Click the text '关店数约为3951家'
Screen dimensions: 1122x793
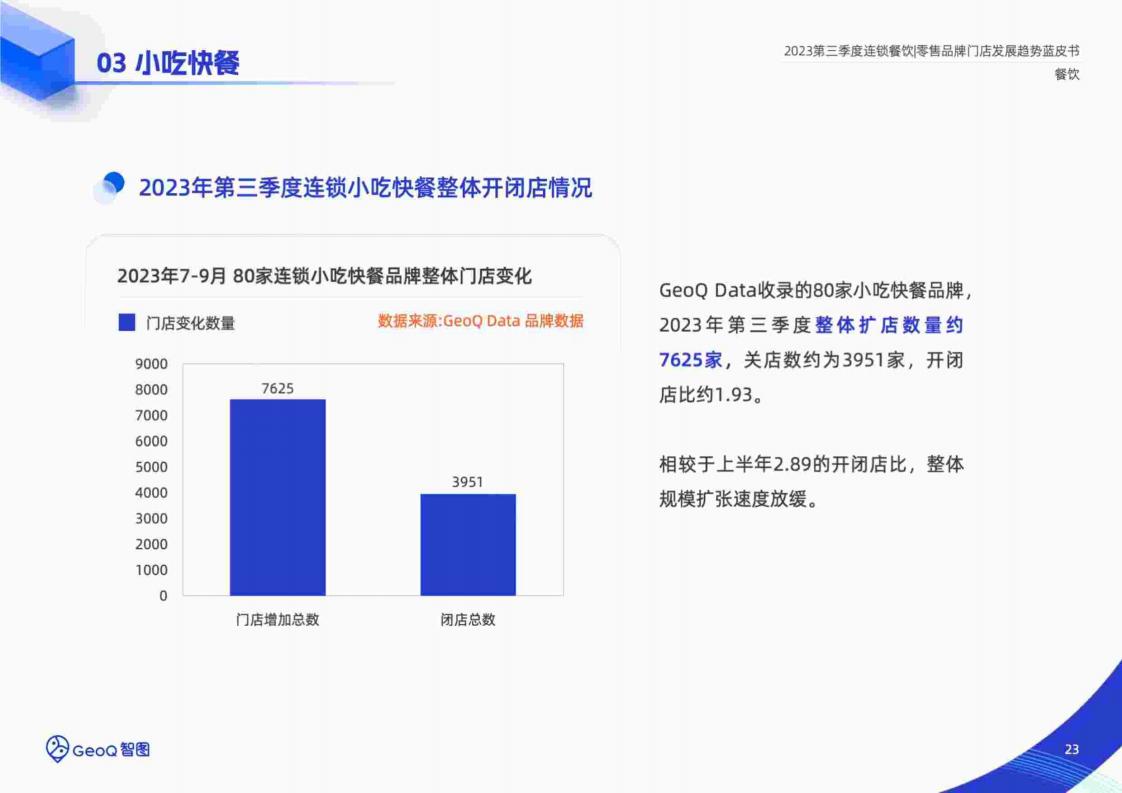[x=824, y=359]
